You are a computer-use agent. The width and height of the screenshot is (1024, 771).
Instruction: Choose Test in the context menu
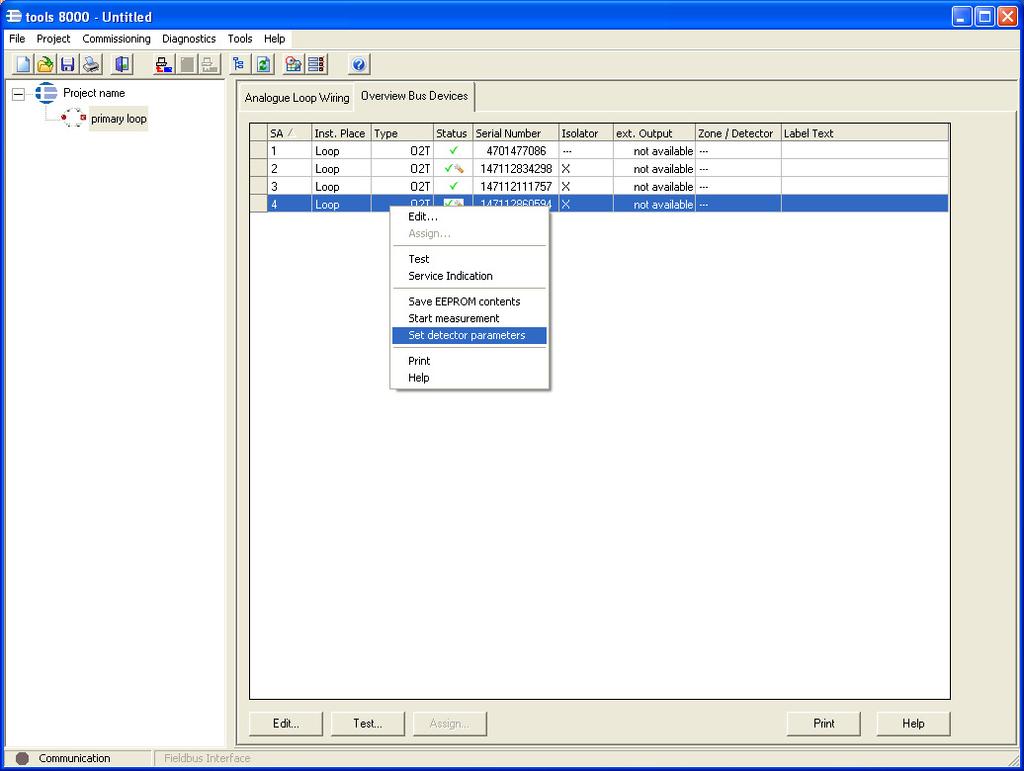pyautogui.click(x=470, y=259)
